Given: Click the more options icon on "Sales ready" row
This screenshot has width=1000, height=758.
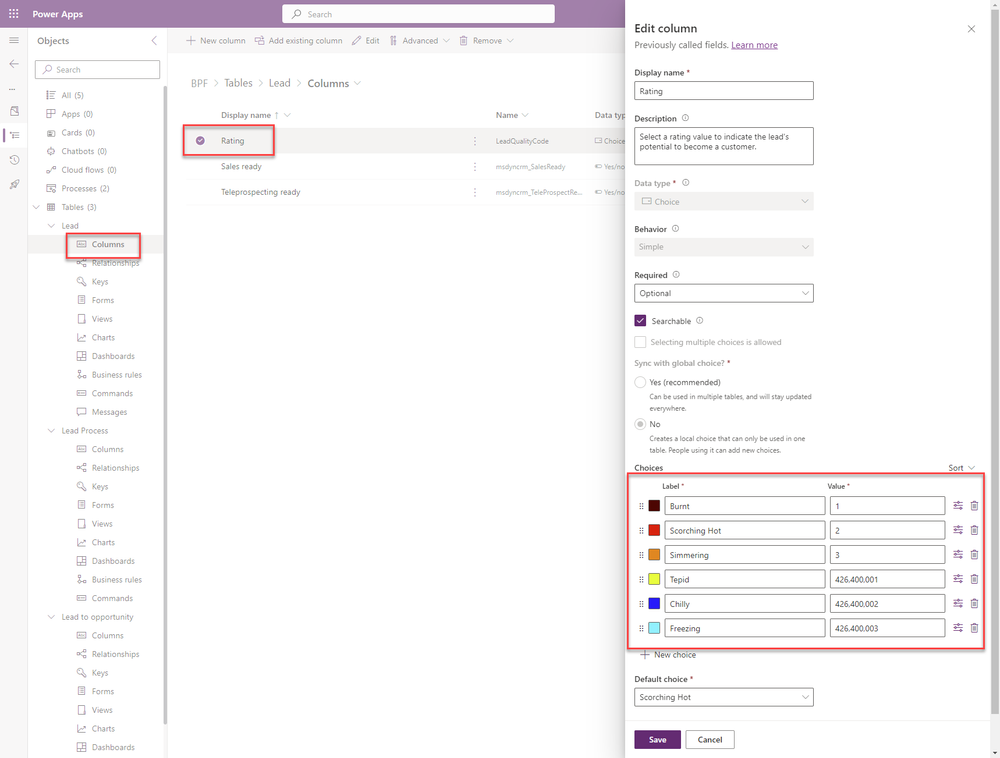Looking at the screenshot, I should pos(475,166).
